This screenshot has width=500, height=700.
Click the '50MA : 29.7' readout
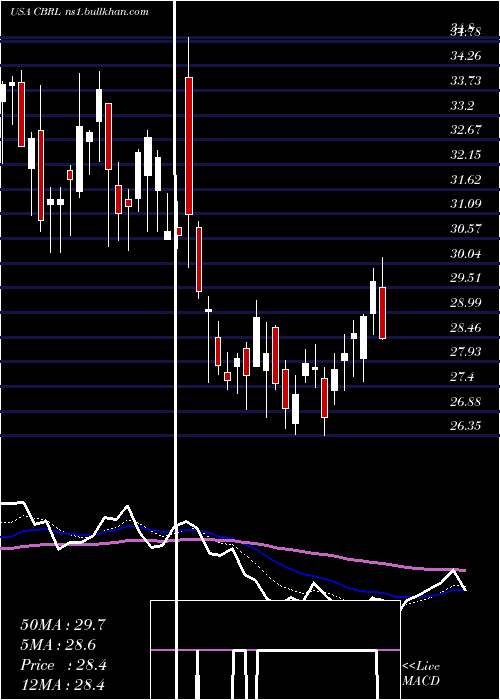(x=63, y=625)
